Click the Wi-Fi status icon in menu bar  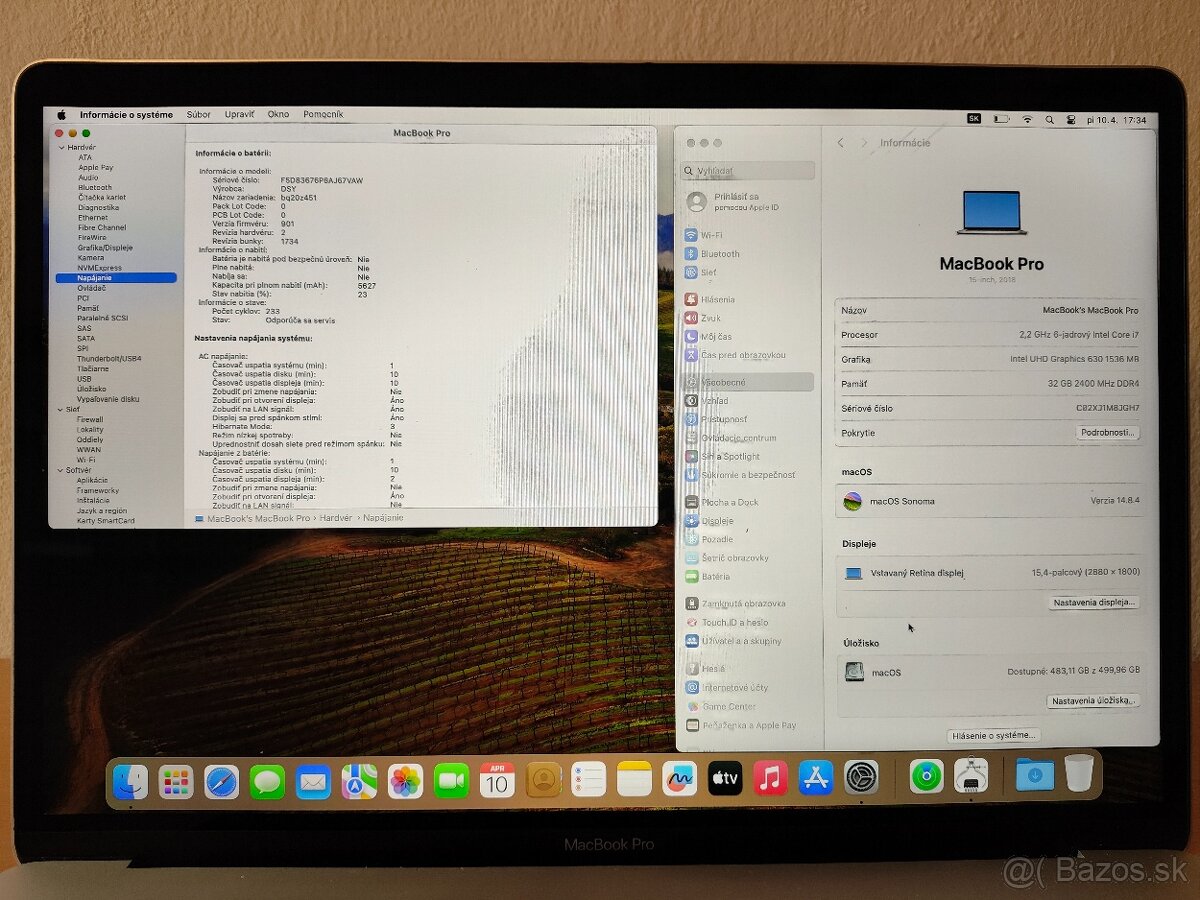click(x=1027, y=119)
